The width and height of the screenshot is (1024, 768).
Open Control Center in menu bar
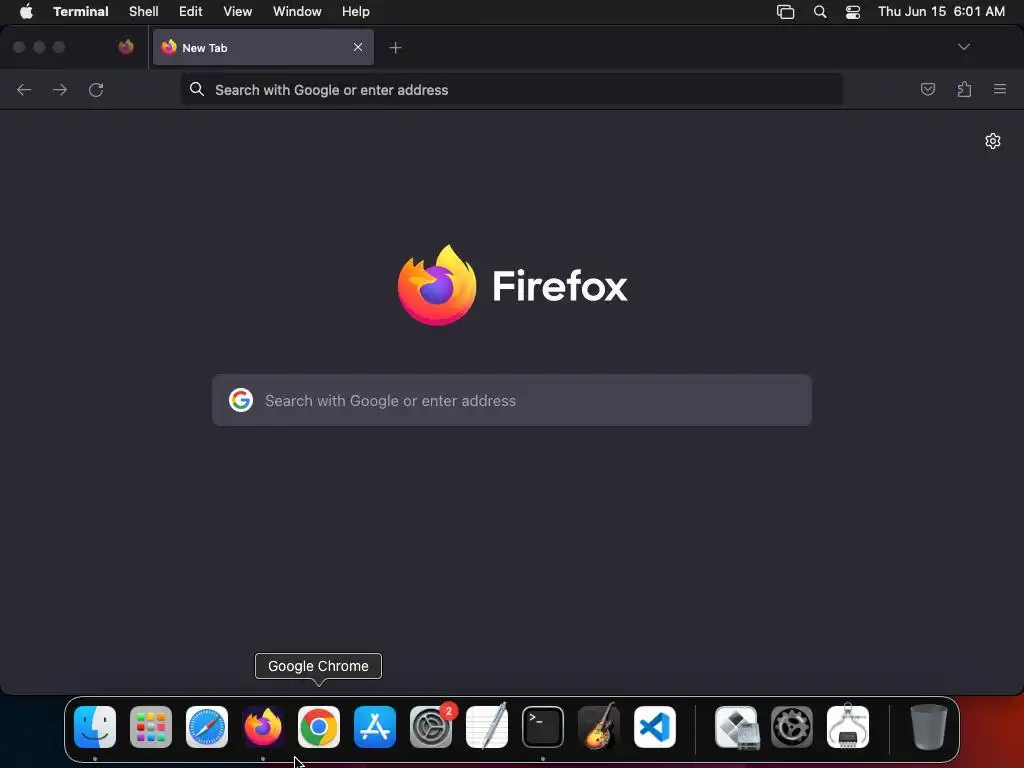pos(853,11)
